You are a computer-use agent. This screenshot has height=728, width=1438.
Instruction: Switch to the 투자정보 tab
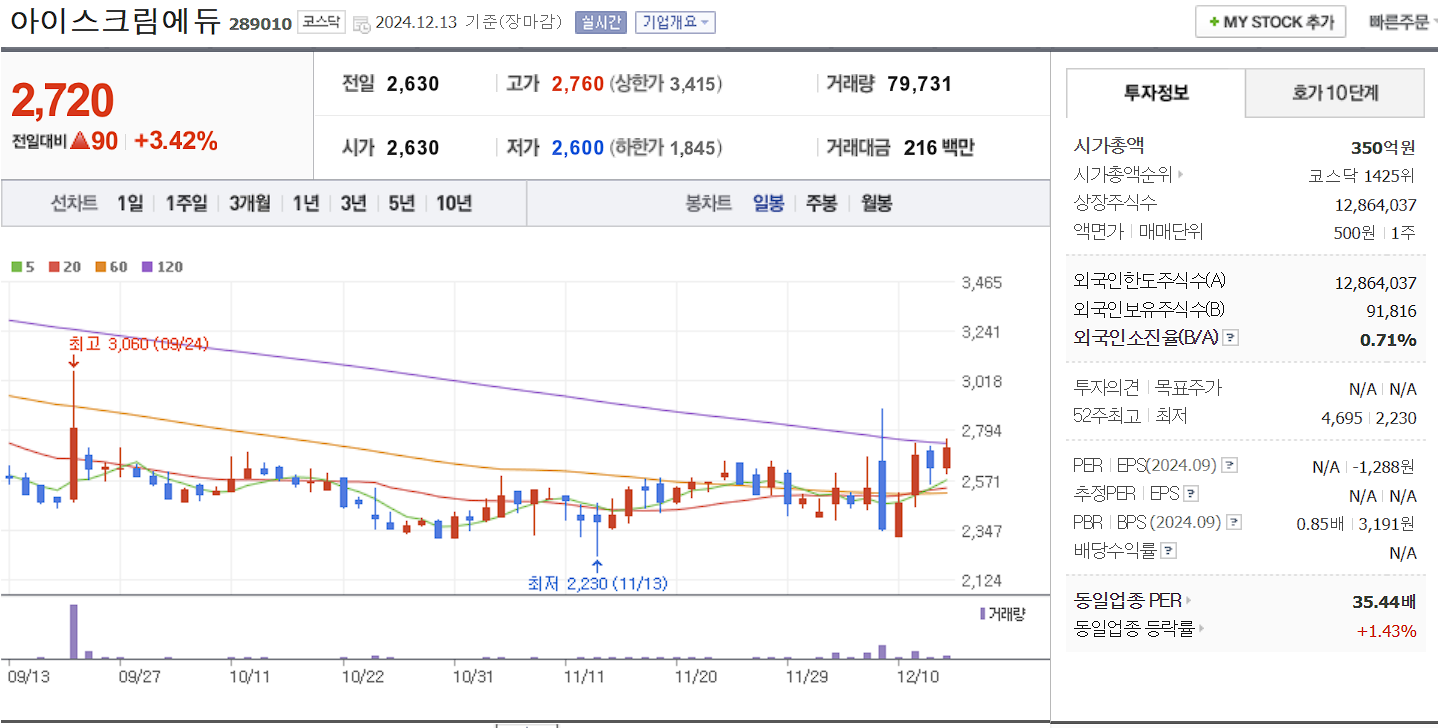[1156, 93]
